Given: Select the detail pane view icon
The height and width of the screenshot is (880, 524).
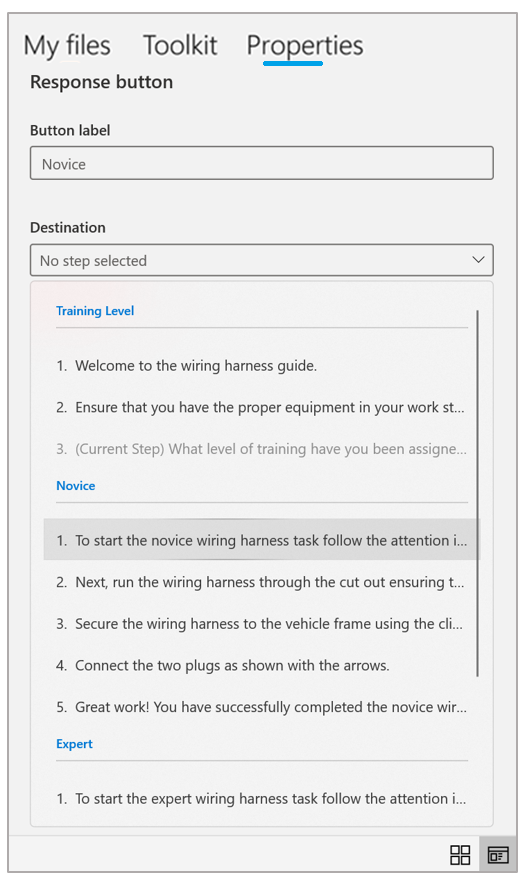Looking at the screenshot, I should 498,855.
